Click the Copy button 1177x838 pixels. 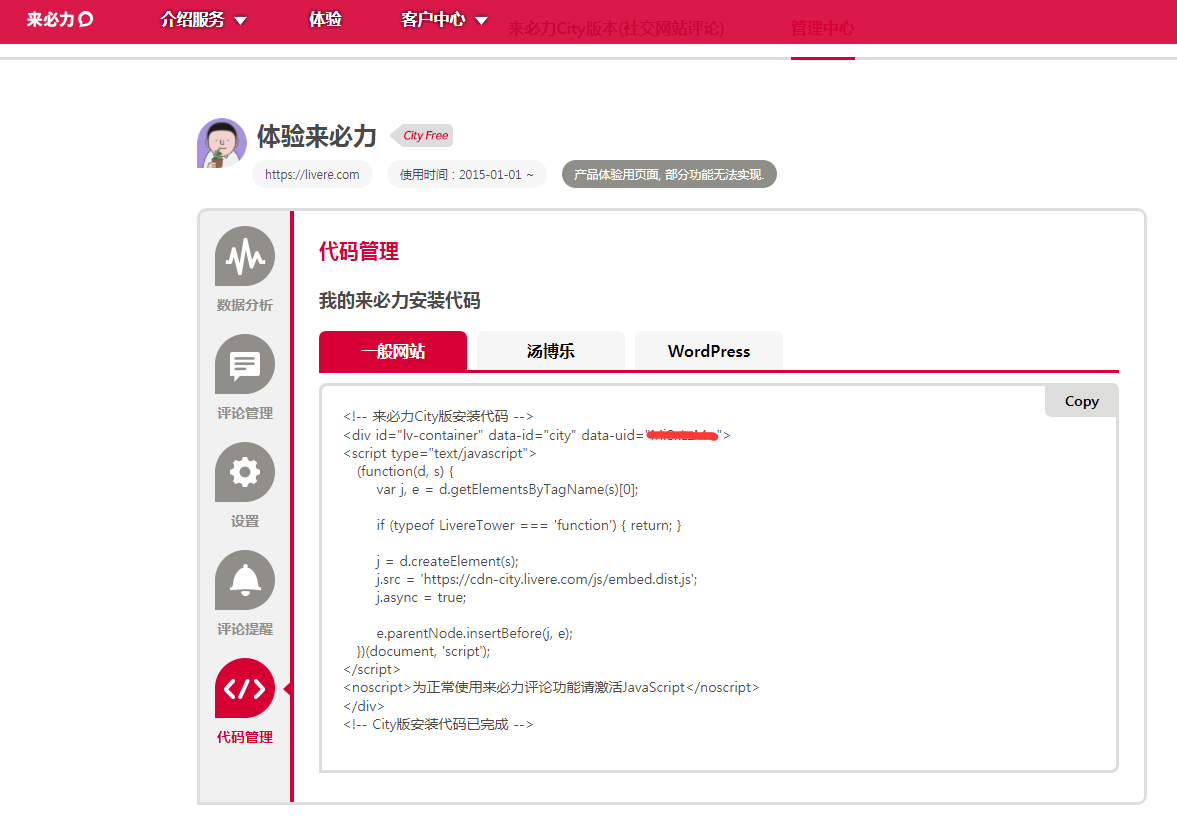tap(1082, 401)
